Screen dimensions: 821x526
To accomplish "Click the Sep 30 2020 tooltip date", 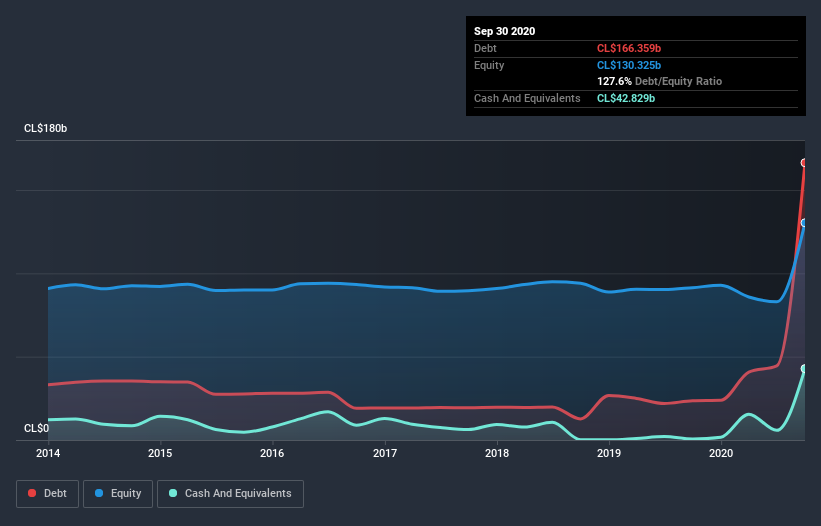I will click(x=505, y=31).
